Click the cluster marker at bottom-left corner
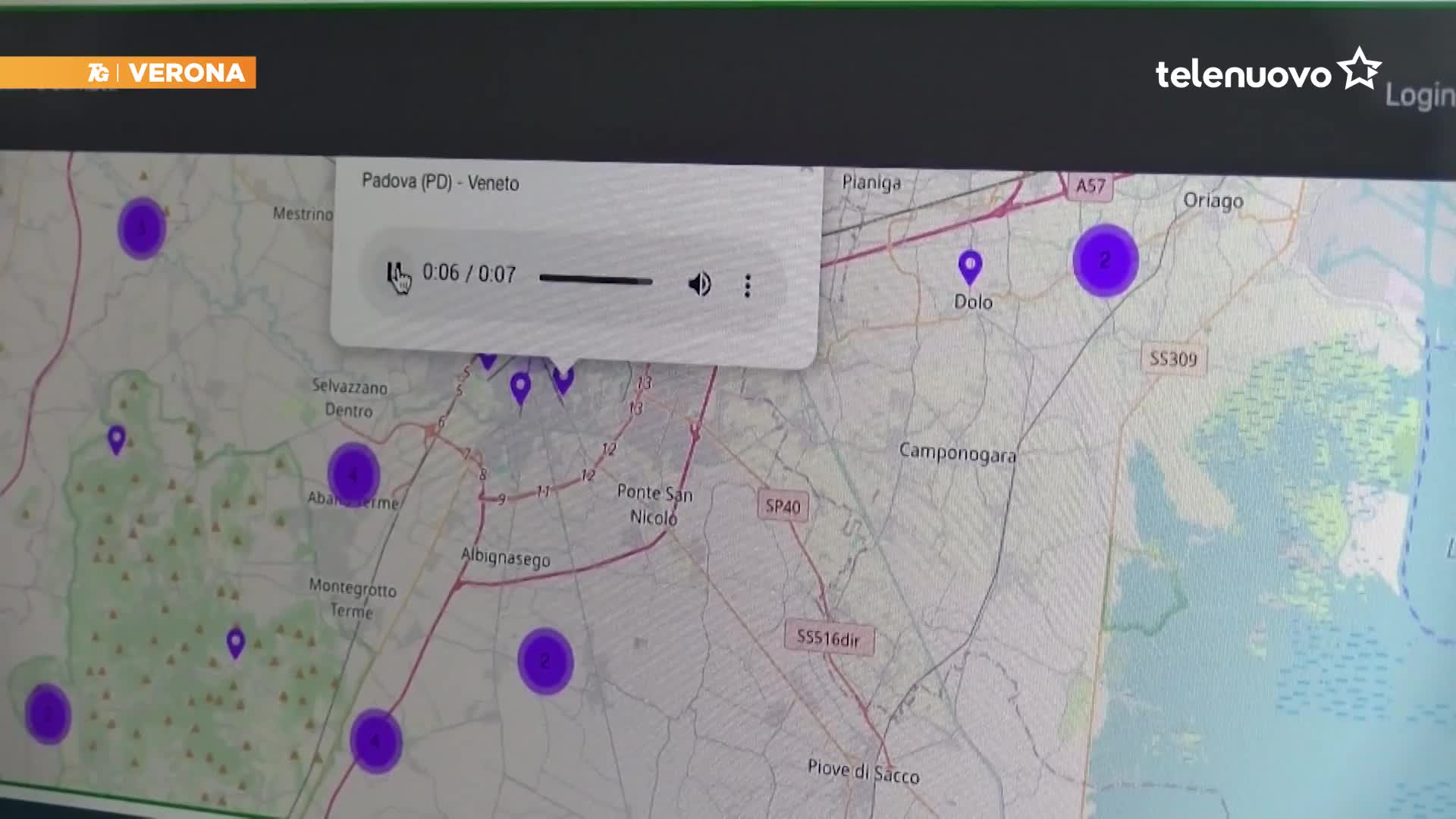 48,714
